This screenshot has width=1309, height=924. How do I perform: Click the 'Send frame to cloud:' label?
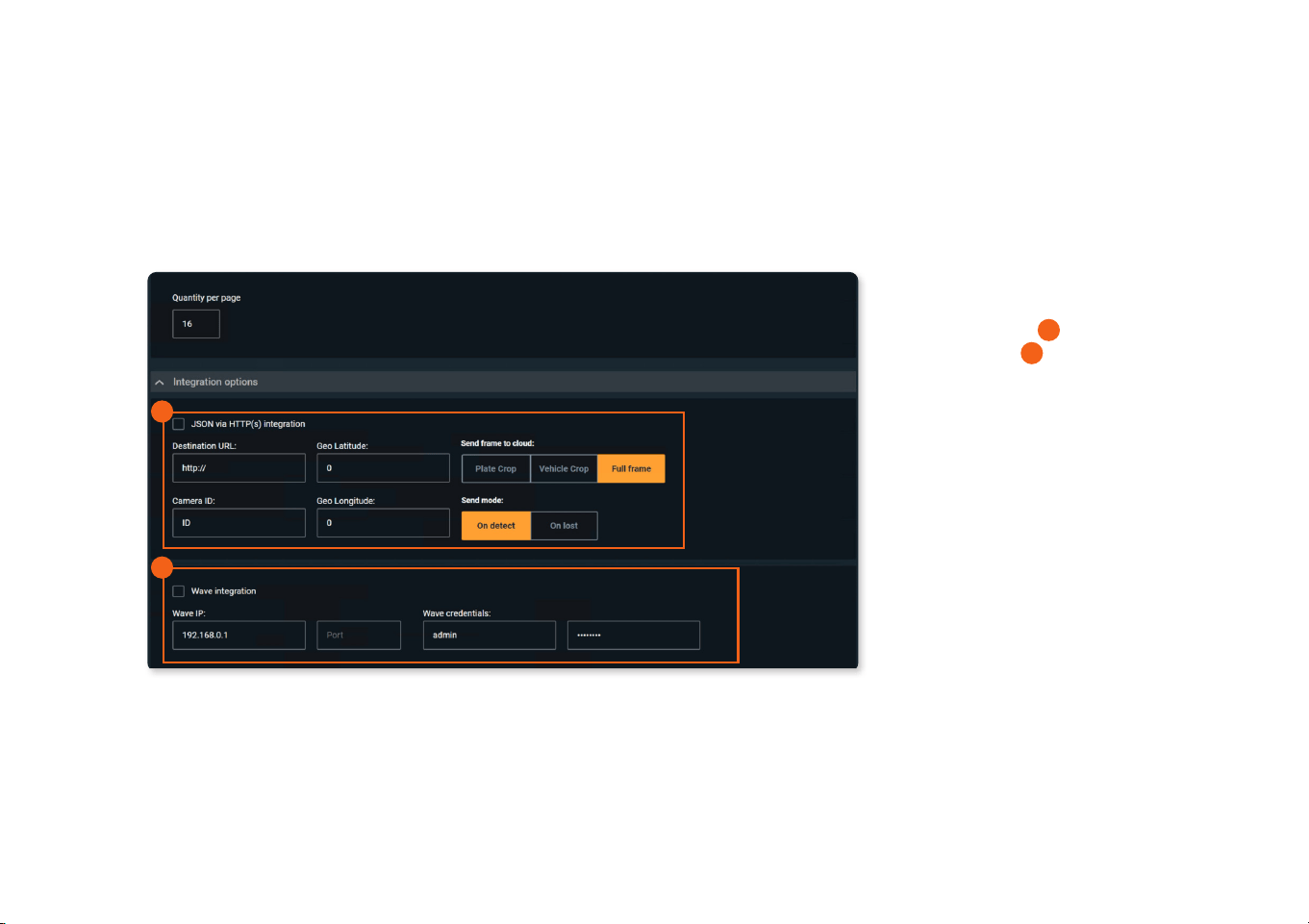pyautogui.click(x=497, y=444)
